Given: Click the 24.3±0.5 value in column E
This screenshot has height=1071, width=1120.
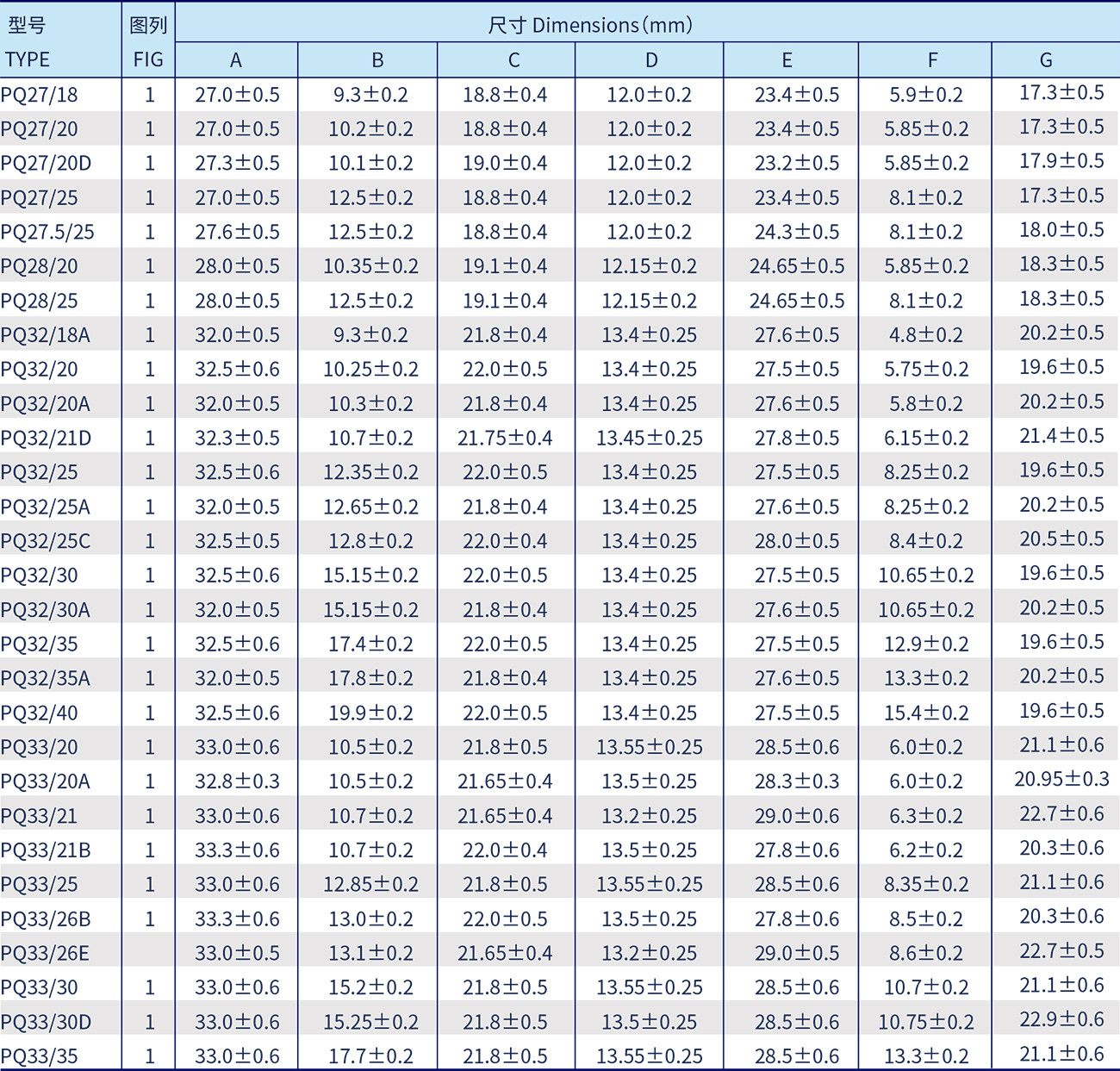Looking at the screenshot, I should [797, 232].
